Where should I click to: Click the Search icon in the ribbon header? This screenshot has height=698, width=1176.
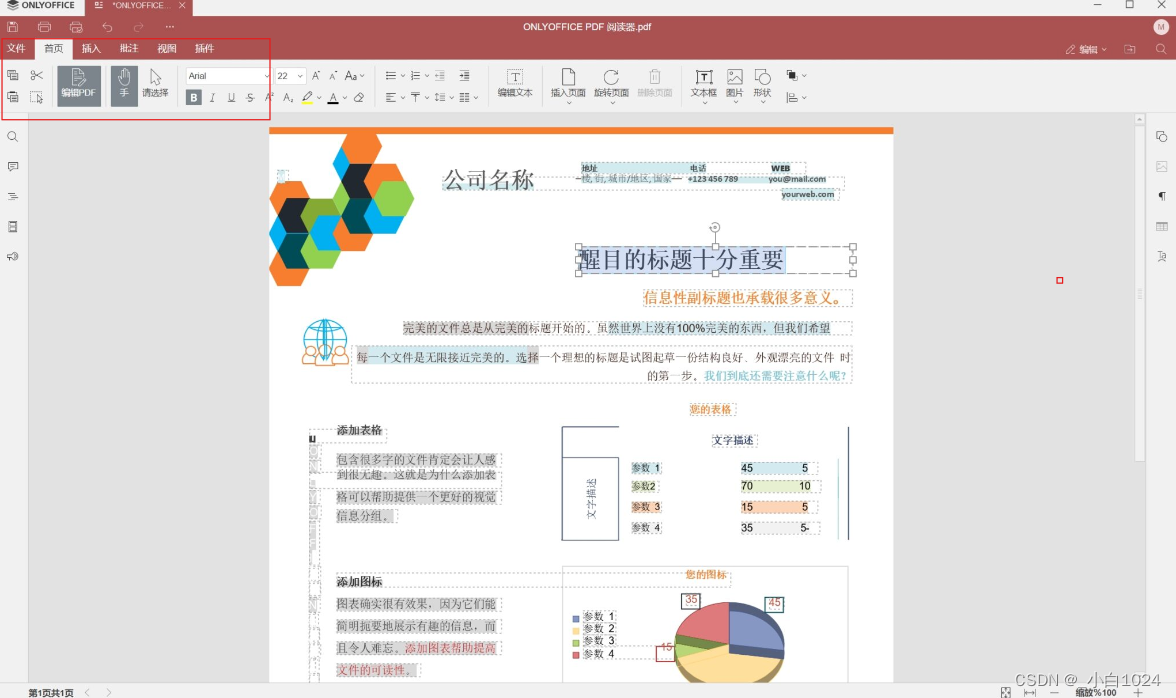(x=1161, y=49)
